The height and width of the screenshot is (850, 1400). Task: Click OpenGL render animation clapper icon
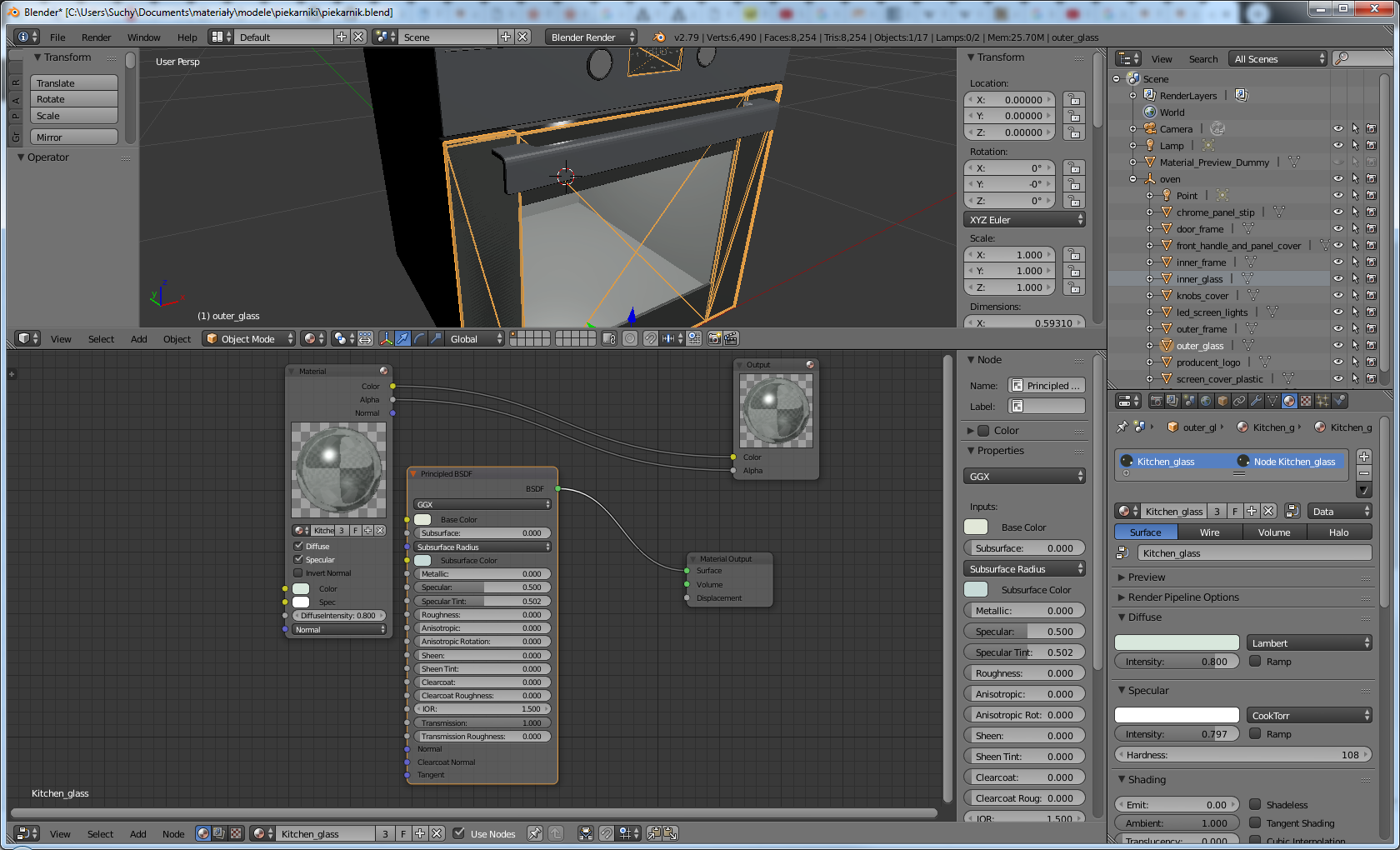[x=731, y=338]
